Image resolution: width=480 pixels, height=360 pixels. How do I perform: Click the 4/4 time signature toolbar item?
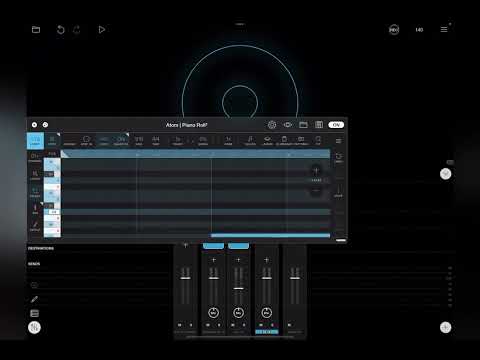coord(156,141)
